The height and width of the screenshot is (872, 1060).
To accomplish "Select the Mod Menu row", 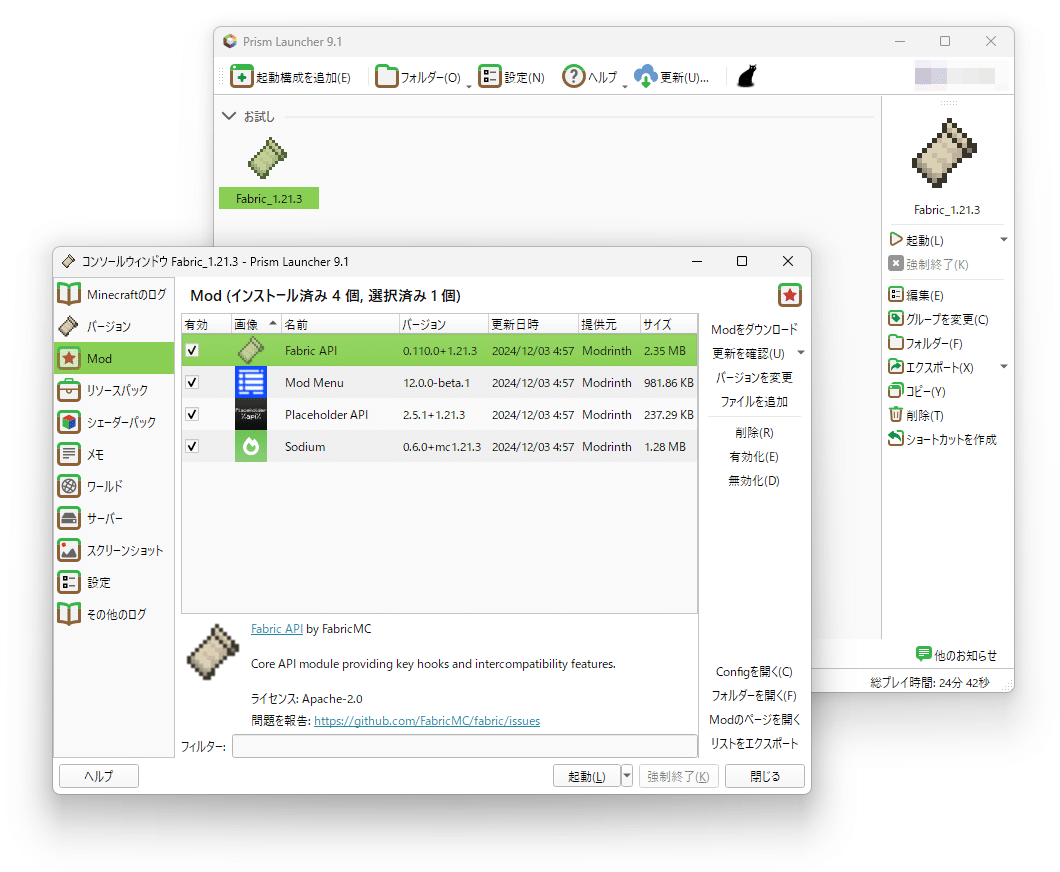I will tap(439, 382).
